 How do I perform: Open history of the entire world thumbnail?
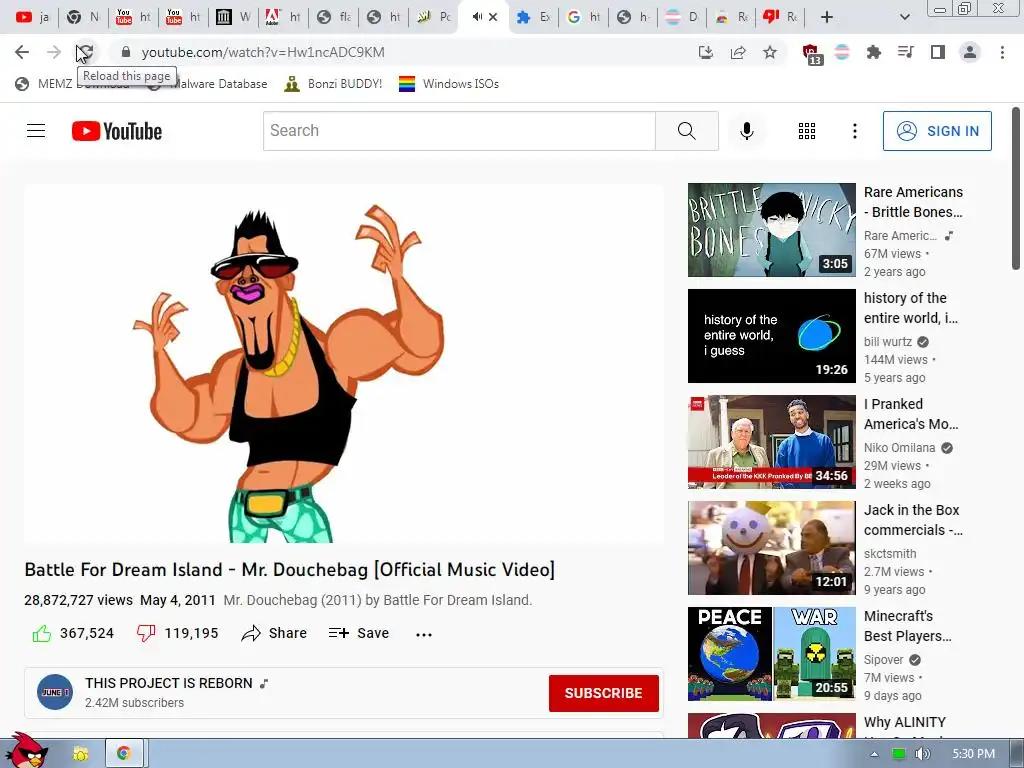pyautogui.click(x=771, y=336)
